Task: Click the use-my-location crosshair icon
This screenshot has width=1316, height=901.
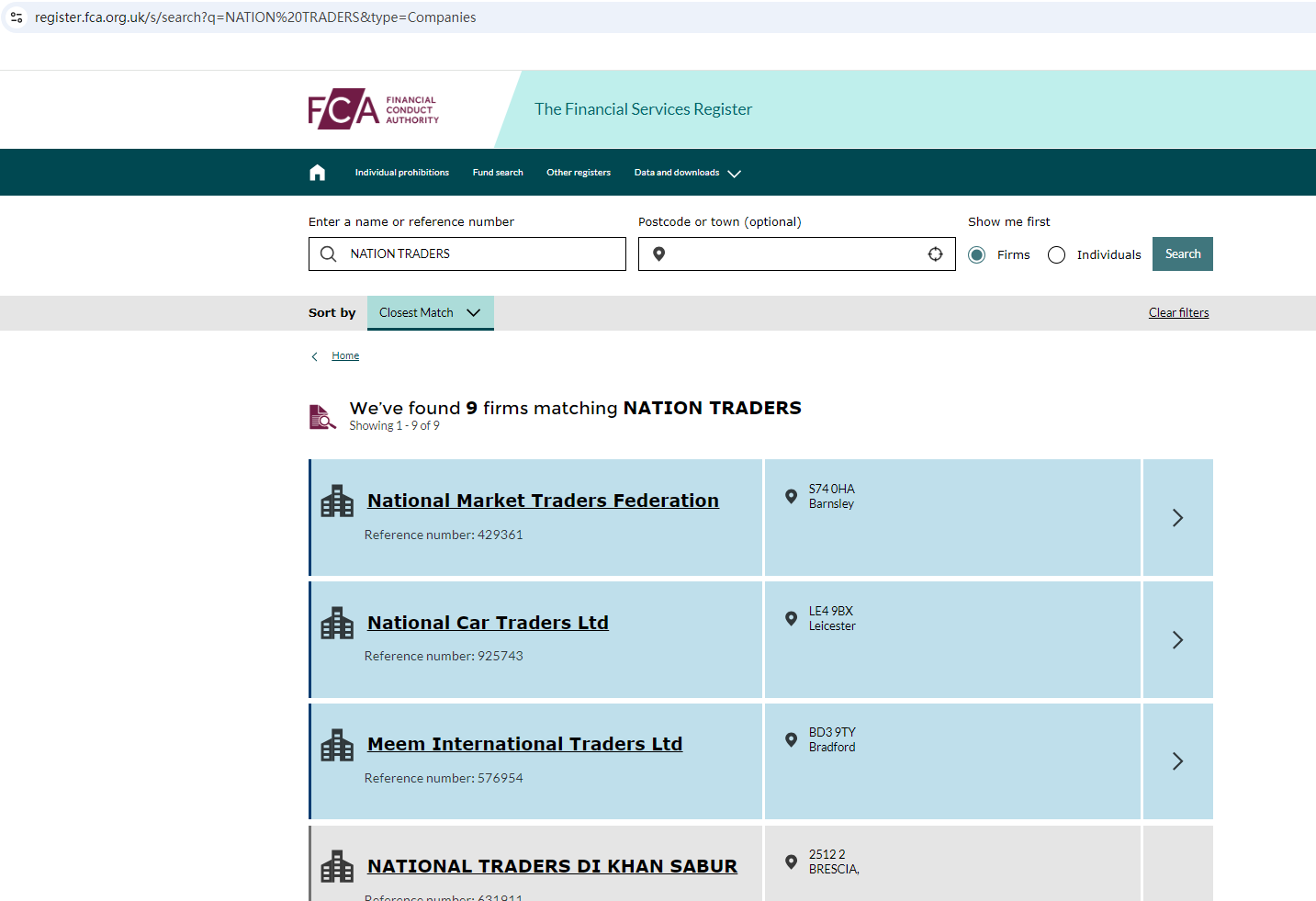Action: coord(935,254)
